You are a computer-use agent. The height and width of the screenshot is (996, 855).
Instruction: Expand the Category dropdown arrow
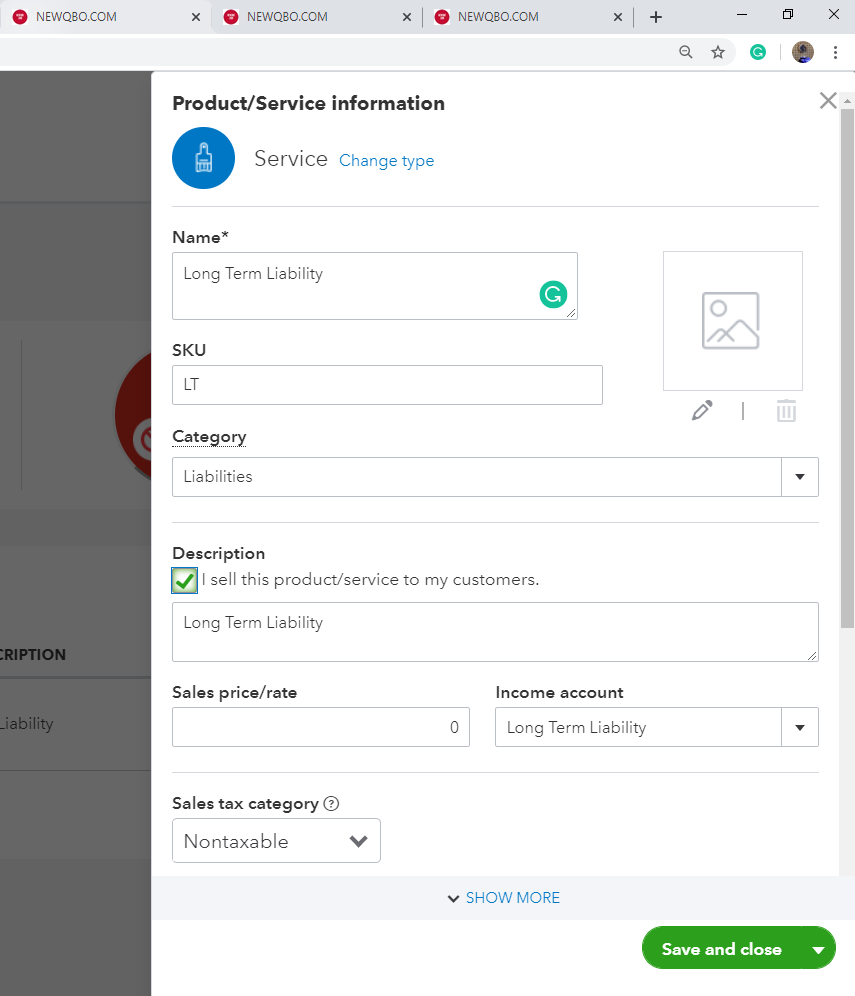click(800, 477)
